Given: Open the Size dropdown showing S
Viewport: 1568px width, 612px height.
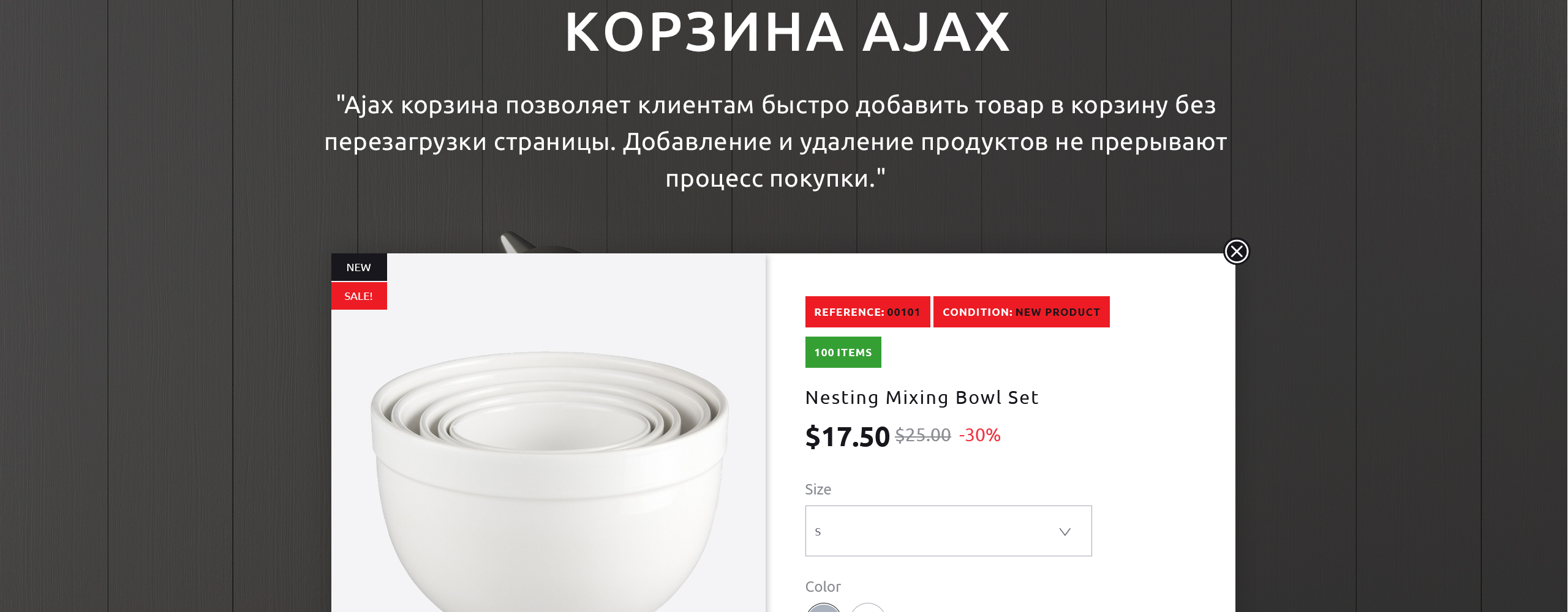Looking at the screenshot, I should tap(948, 531).
